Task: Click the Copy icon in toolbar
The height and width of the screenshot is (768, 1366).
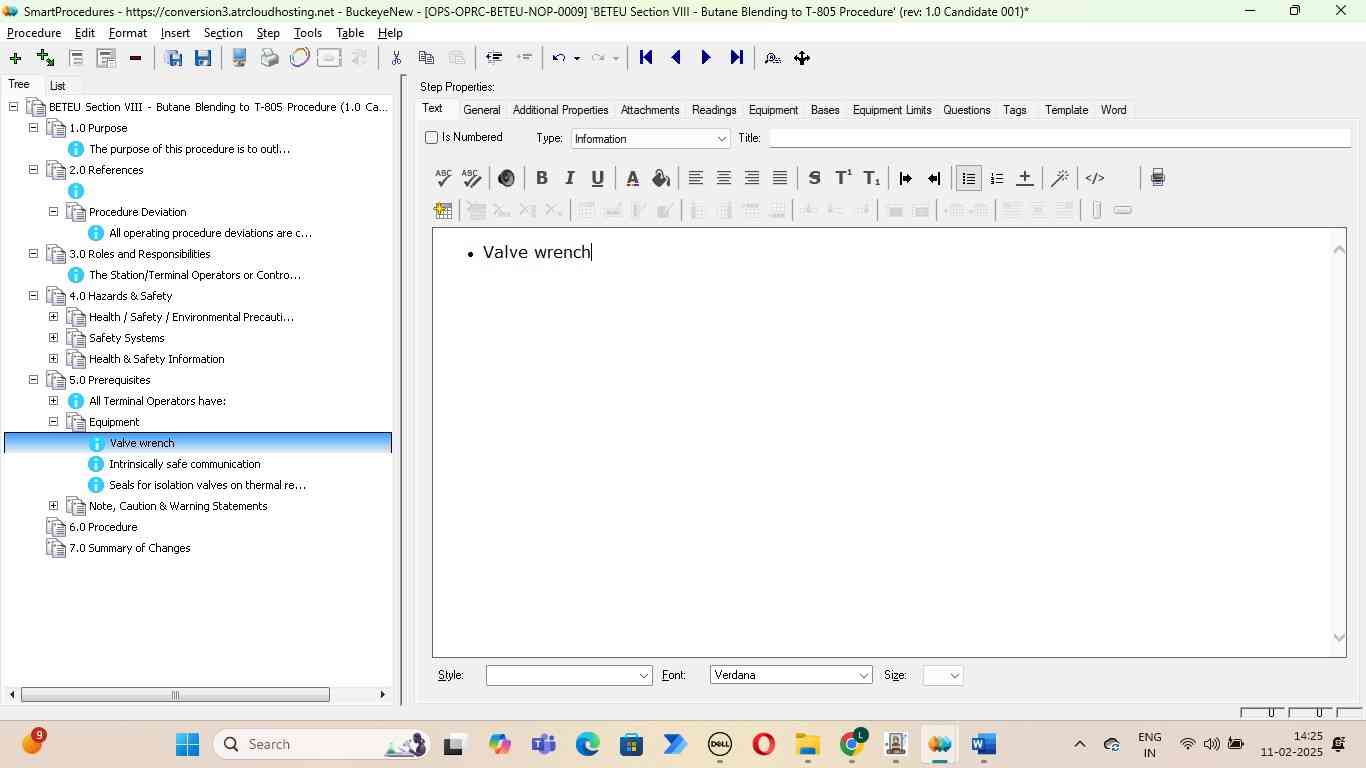Action: tap(426, 58)
